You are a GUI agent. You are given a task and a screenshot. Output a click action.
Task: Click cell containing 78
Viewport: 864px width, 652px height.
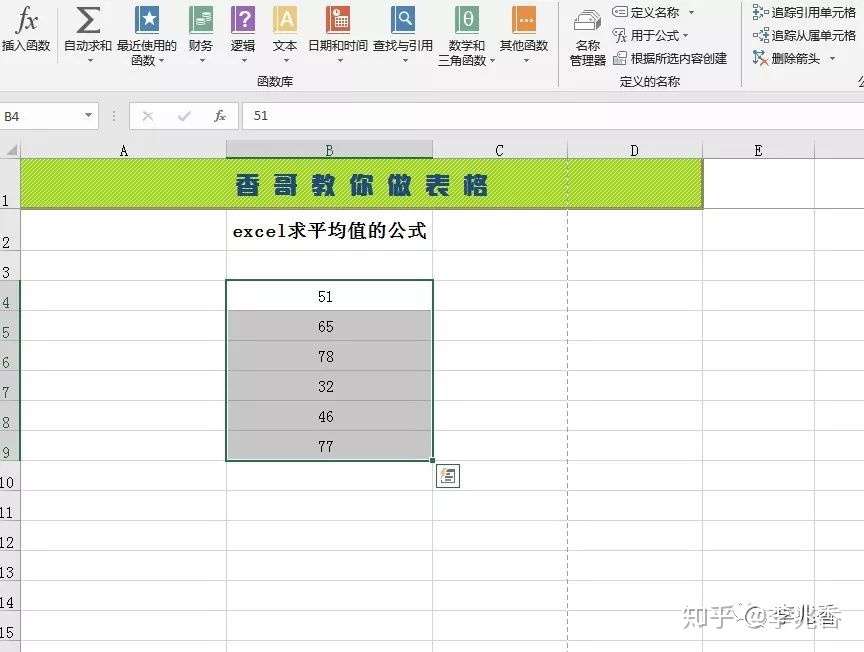click(x=330, y=355)
